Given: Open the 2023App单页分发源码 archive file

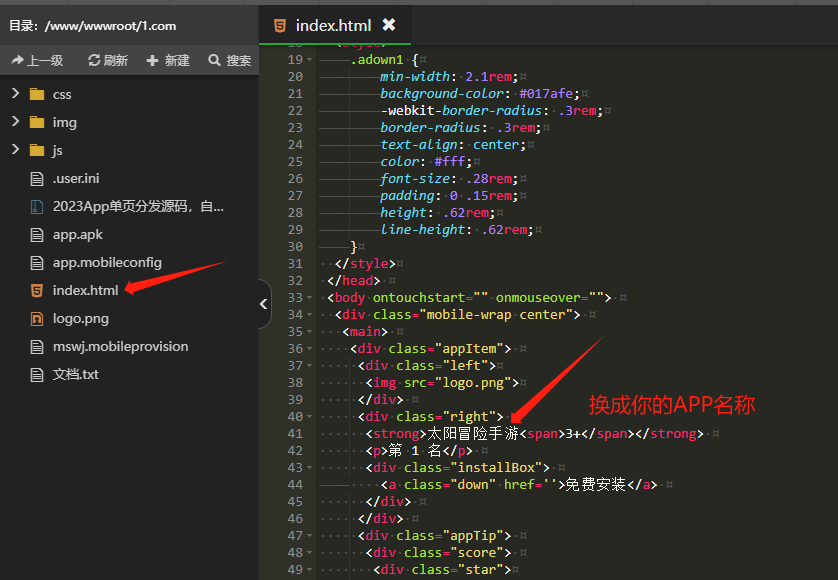Looking at the screenshot, I should (x=138, y=206).
